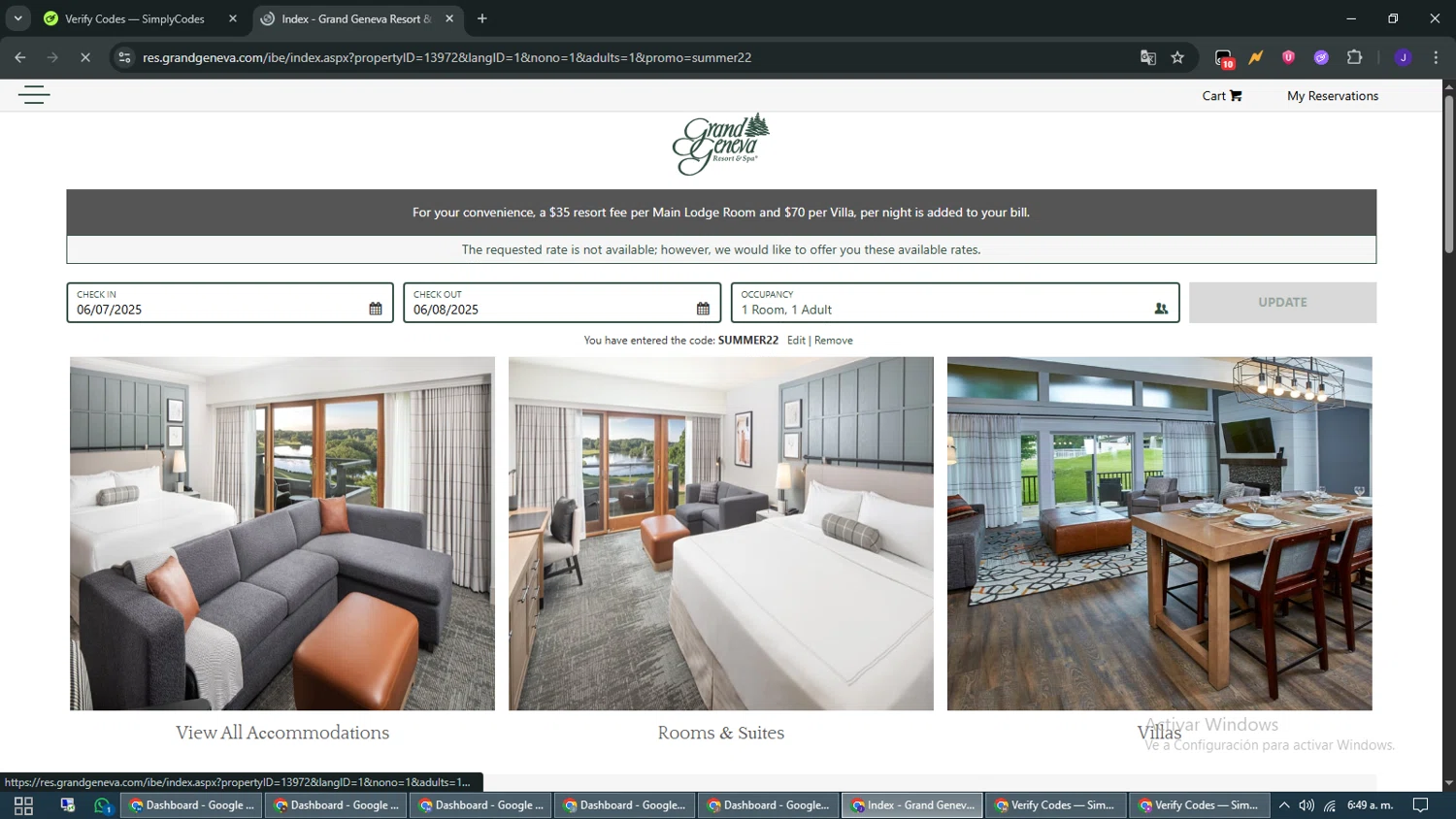Open the notification center icon
Viewport: 1456px width, 819px height.
[x=1421, y=805]
